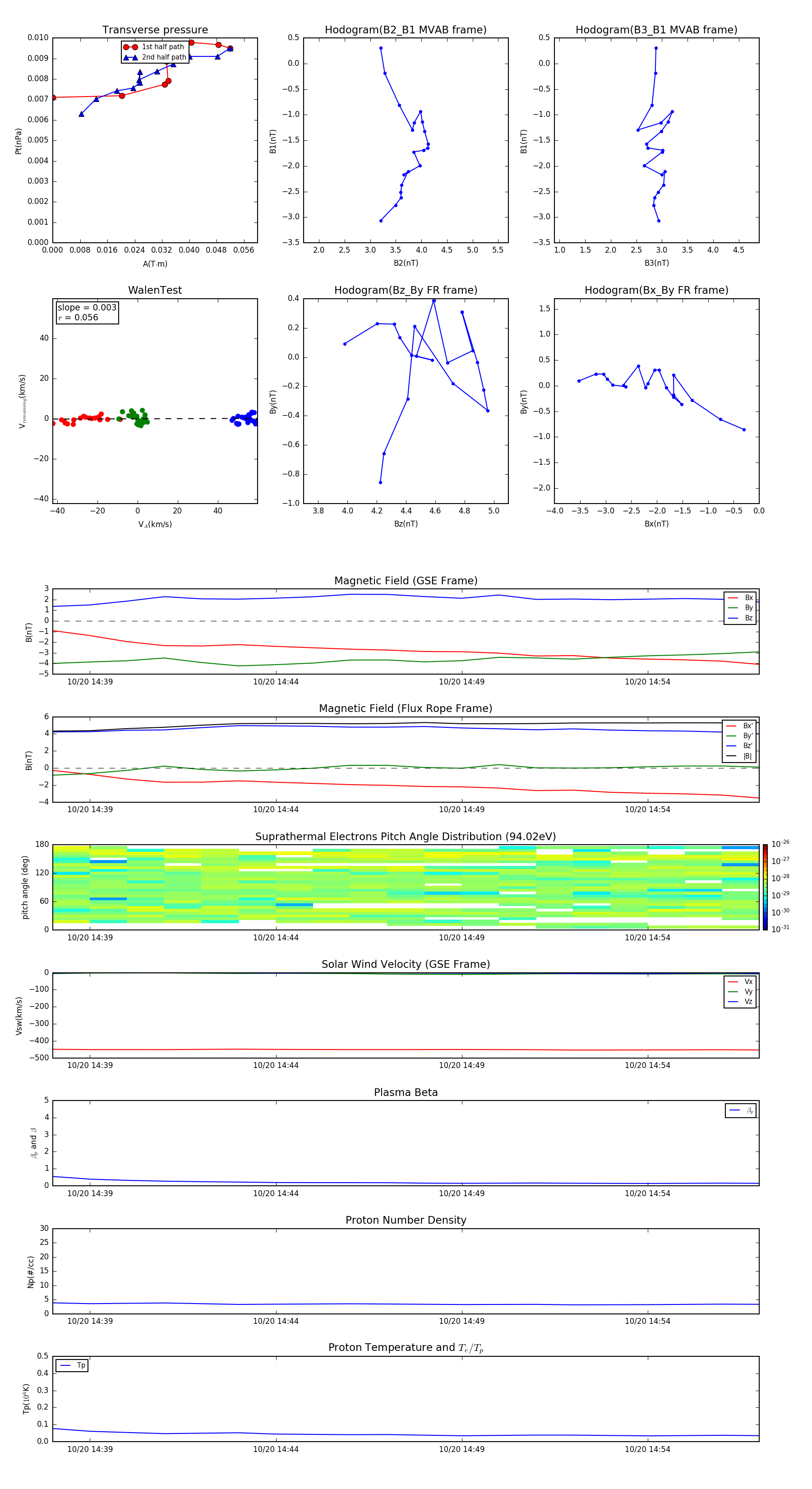Click the green dot cluster in WalenTest
812x1489 pixels.
134,417
